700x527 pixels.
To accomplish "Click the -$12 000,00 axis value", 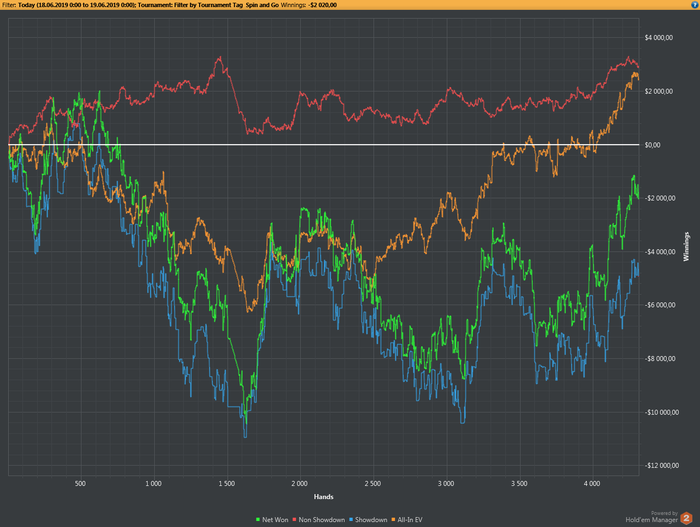I will click(x=662, y=466).
